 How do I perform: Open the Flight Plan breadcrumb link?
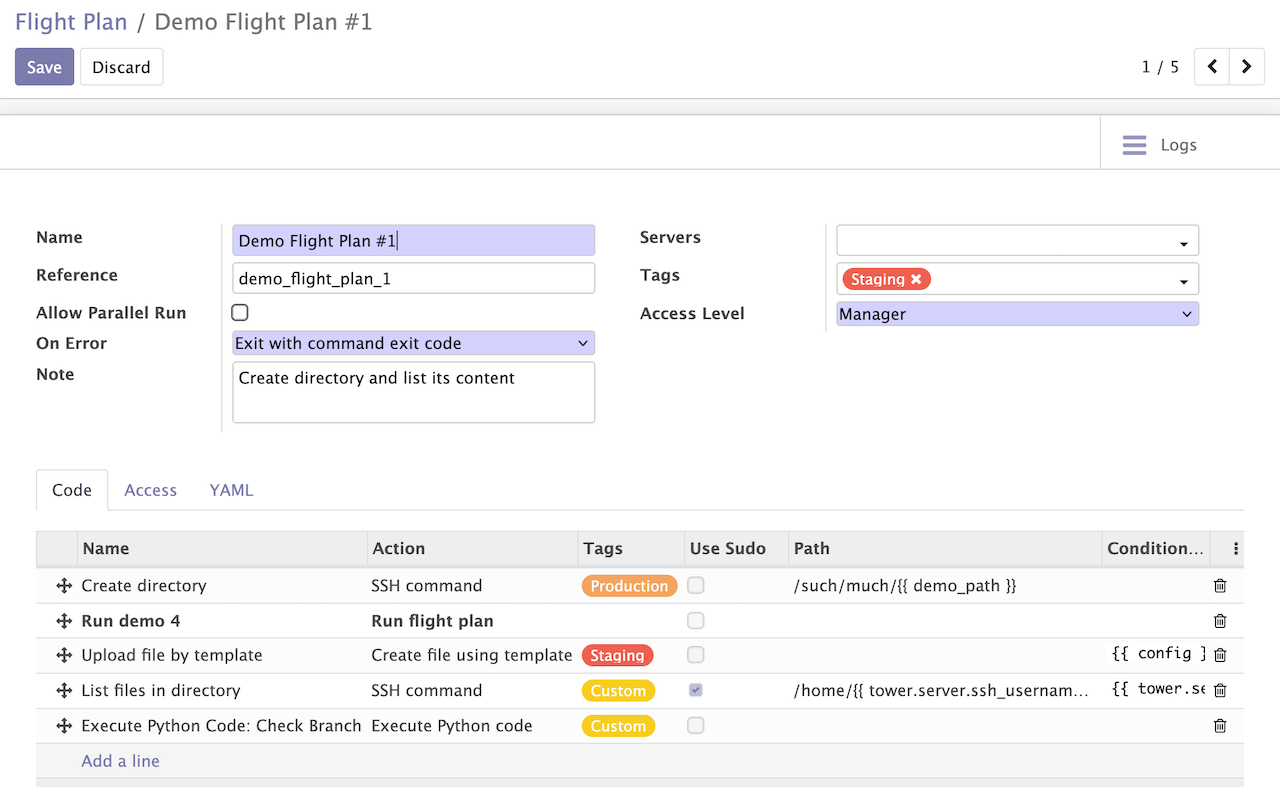point(71,21)
